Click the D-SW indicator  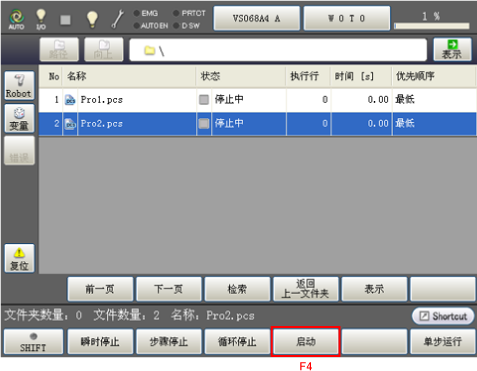point(187,26)
